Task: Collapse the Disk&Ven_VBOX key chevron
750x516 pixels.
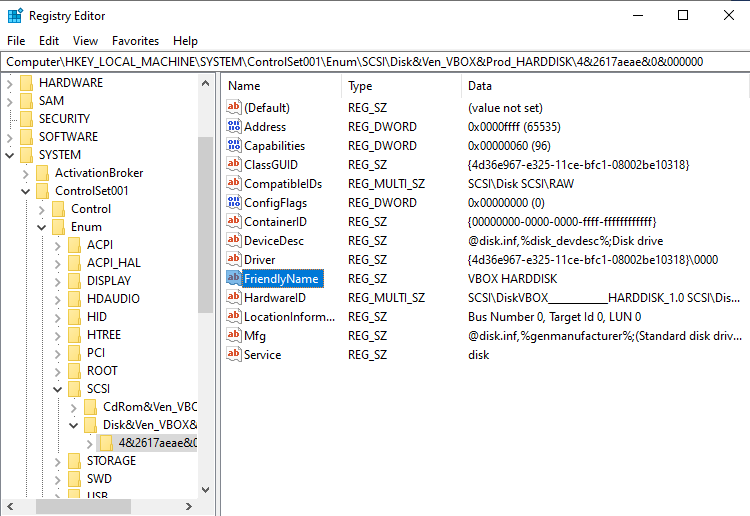Action: (x=73, y=425)
